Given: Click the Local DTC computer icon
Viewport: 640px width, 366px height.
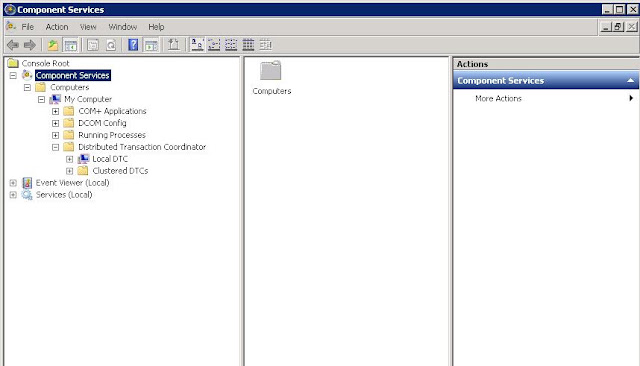Looking at the screenshot, I should tap(83, 159).
